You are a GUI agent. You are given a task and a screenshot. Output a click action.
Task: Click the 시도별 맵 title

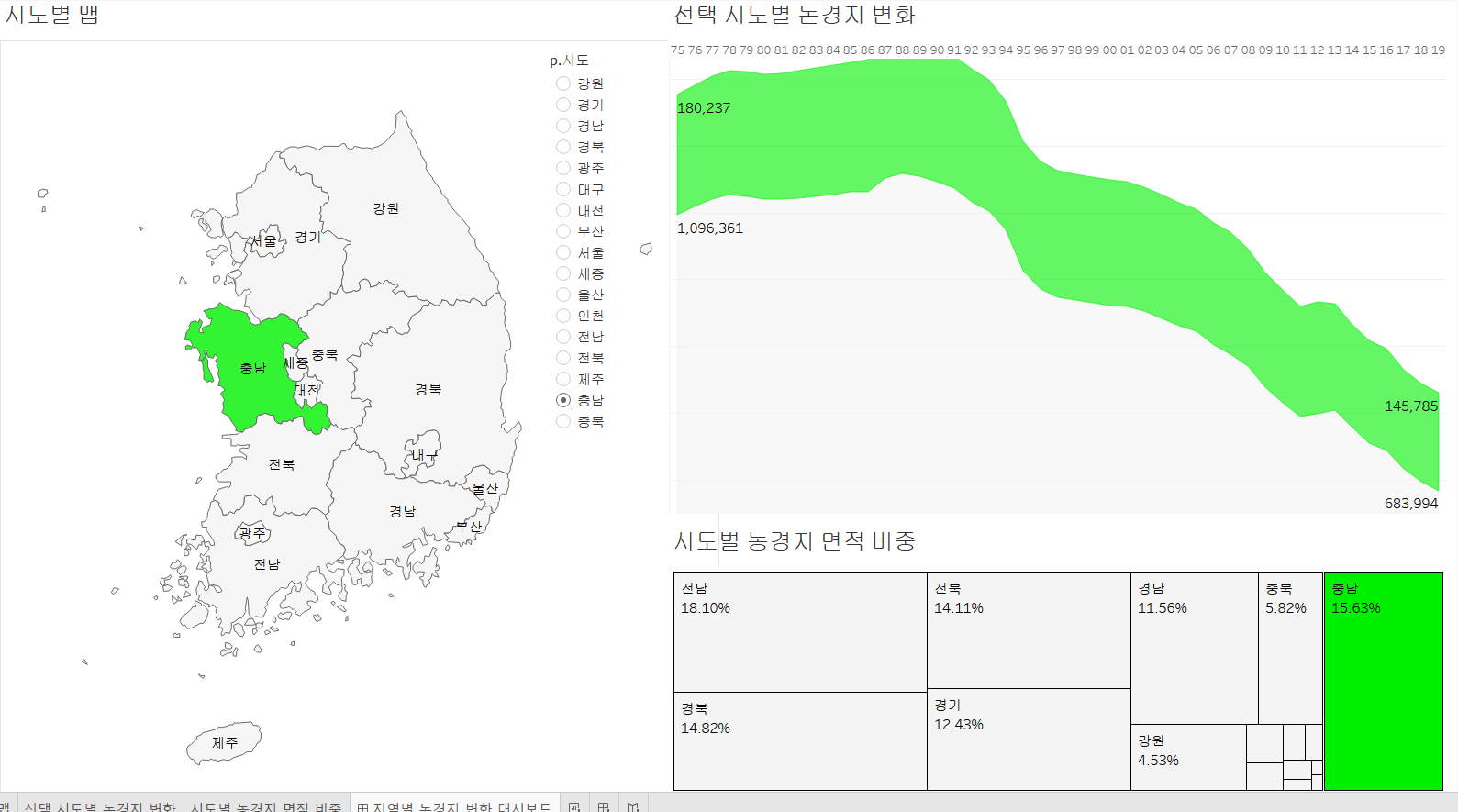pyautogui.click(x=52, y=15)
